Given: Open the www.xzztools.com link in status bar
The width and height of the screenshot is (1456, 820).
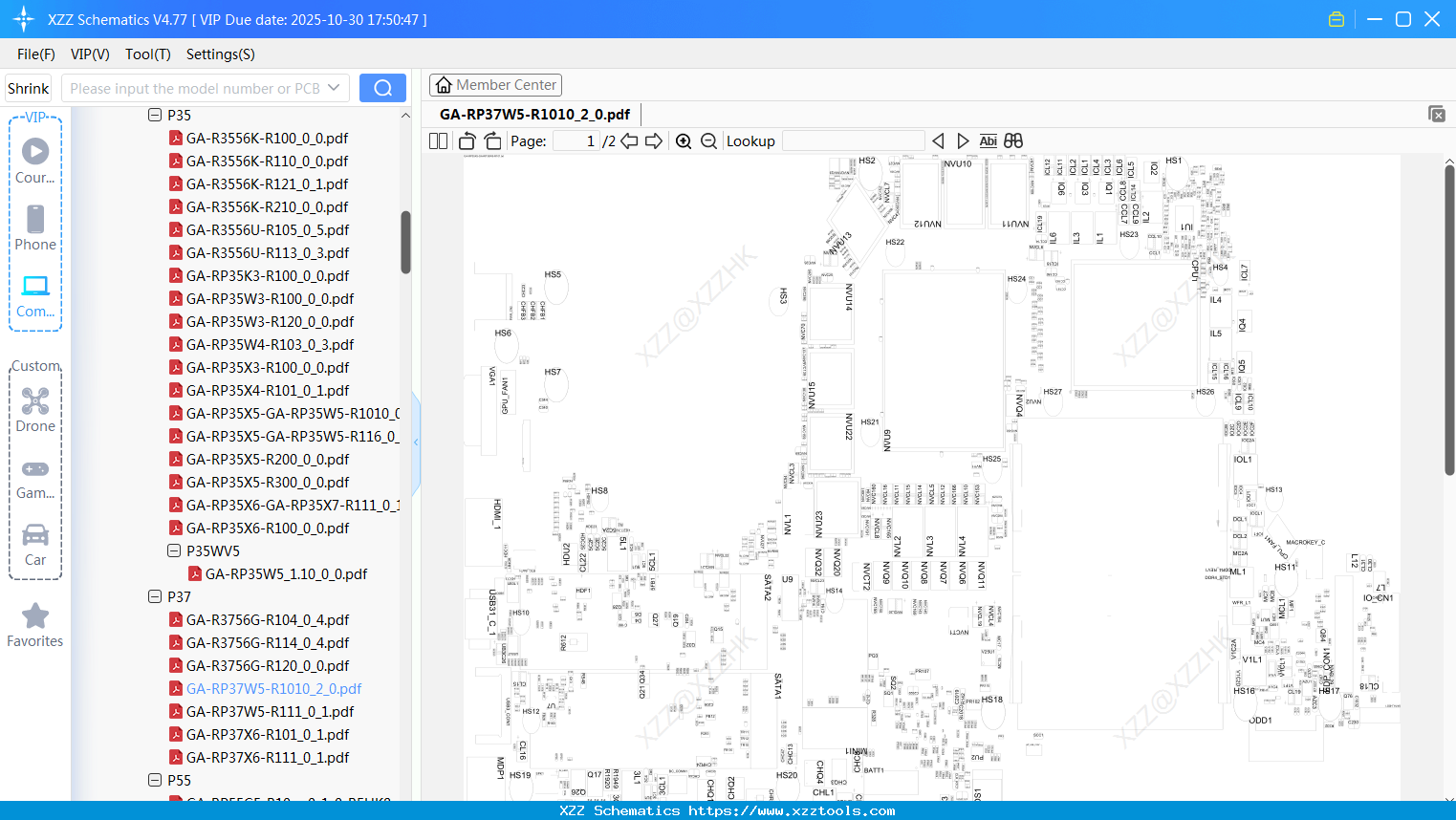Looking at the screenshot, I should (792, 810).
